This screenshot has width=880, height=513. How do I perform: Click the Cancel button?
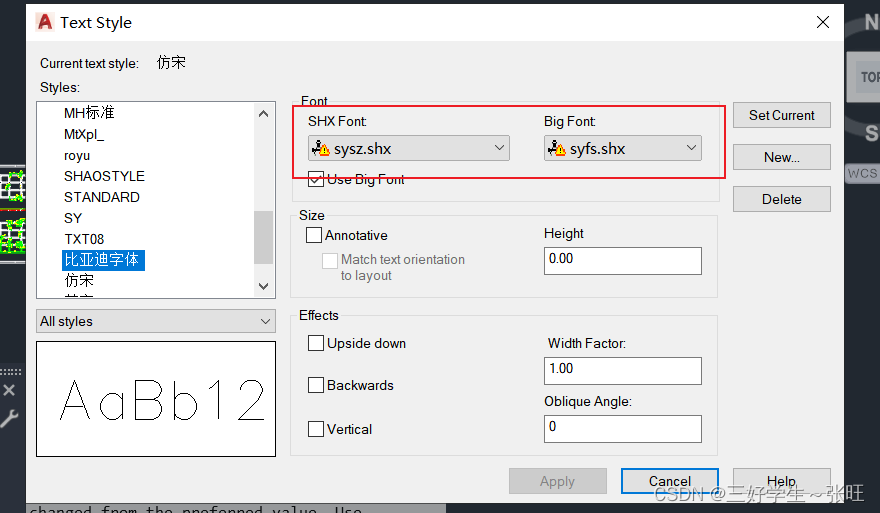point(670,481)
